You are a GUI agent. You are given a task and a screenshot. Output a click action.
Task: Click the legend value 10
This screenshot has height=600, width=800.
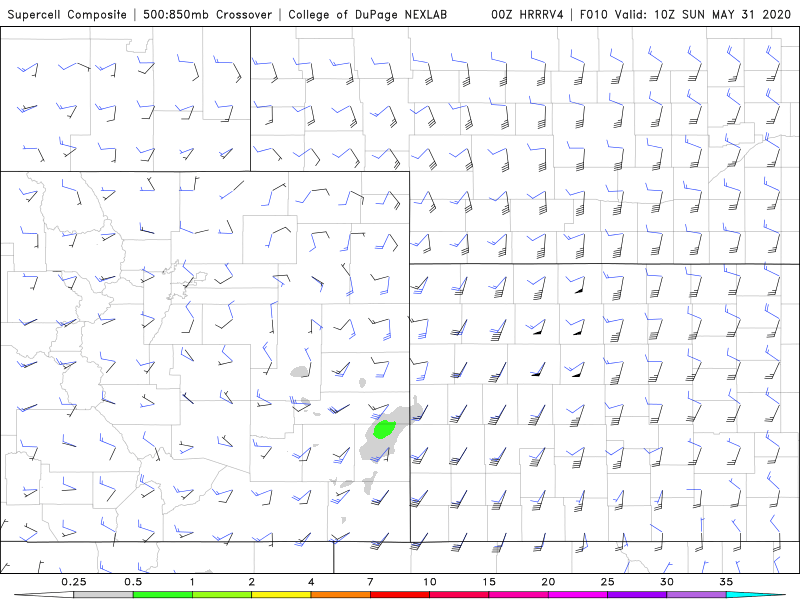coord(430,582)
